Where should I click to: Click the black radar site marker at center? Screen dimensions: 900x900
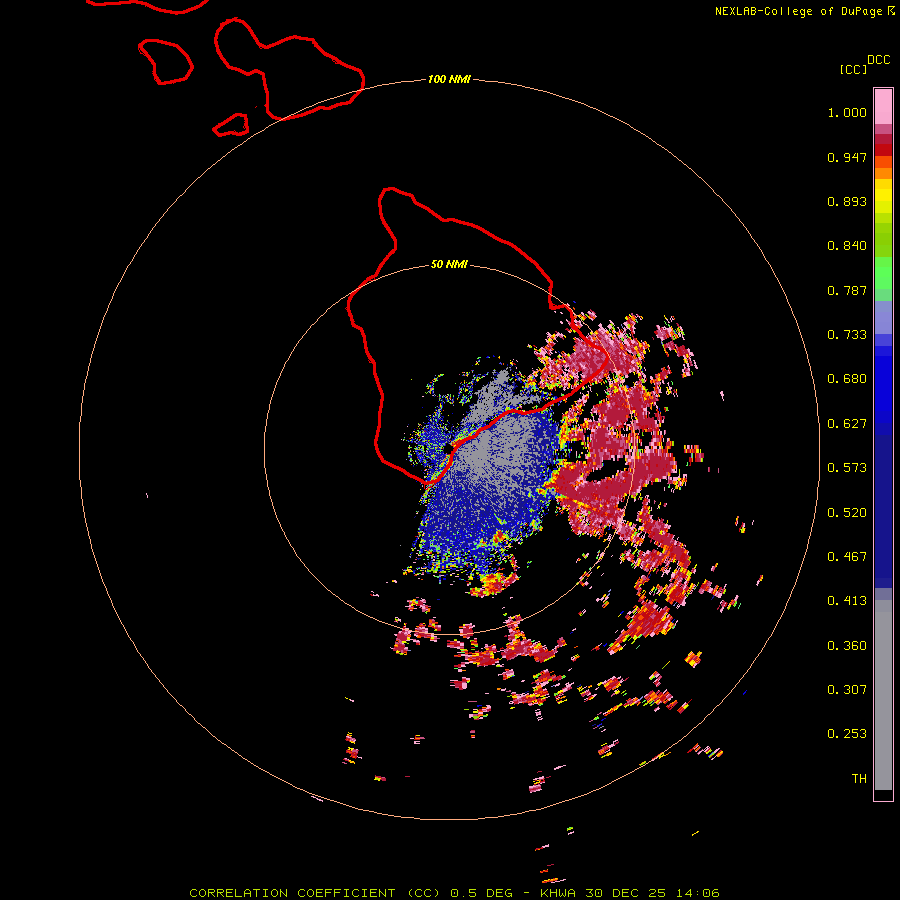[x=448, y=448]
